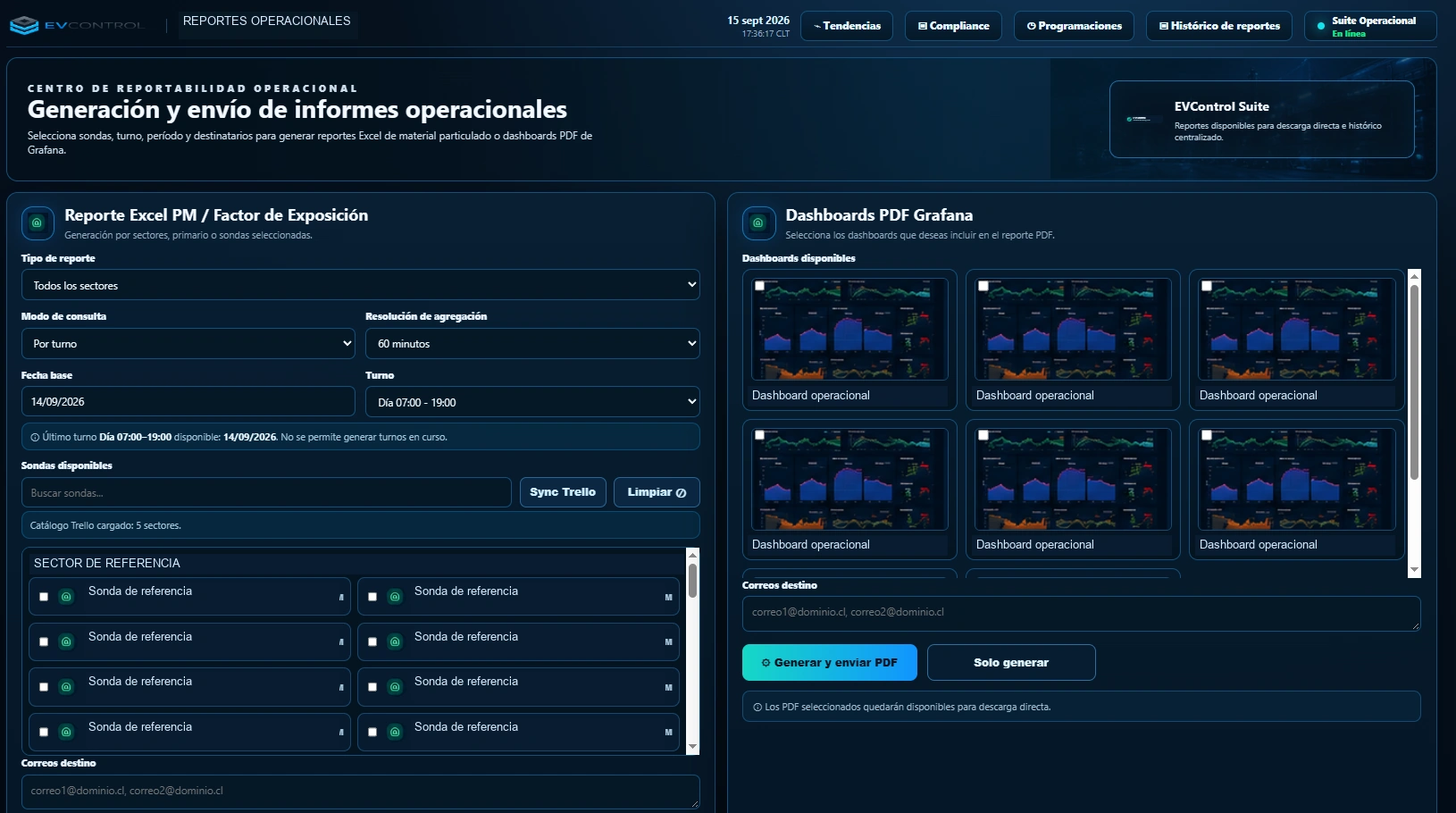Viewport: 1456px width, 813px height.
Task: Click the dashboards list scroll-down arrow
Action: tap(1414, 570)
